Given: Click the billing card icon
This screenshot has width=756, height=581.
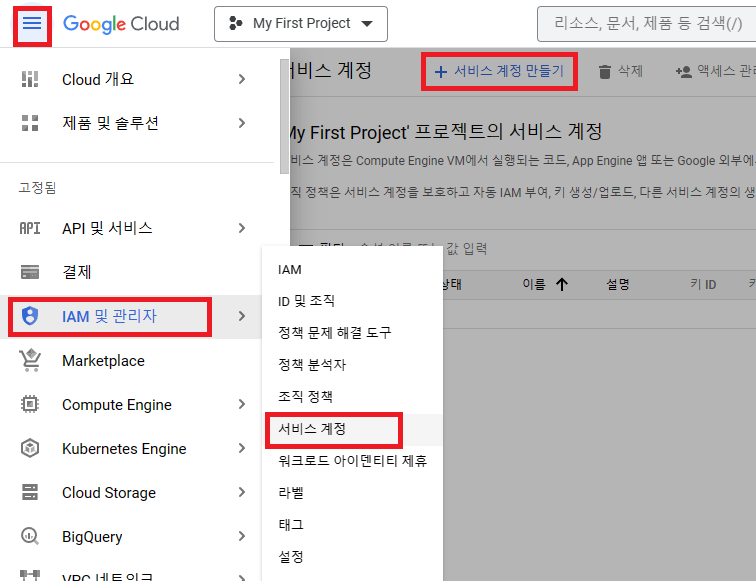Looking at the screenshot, I should coord(30,272).
